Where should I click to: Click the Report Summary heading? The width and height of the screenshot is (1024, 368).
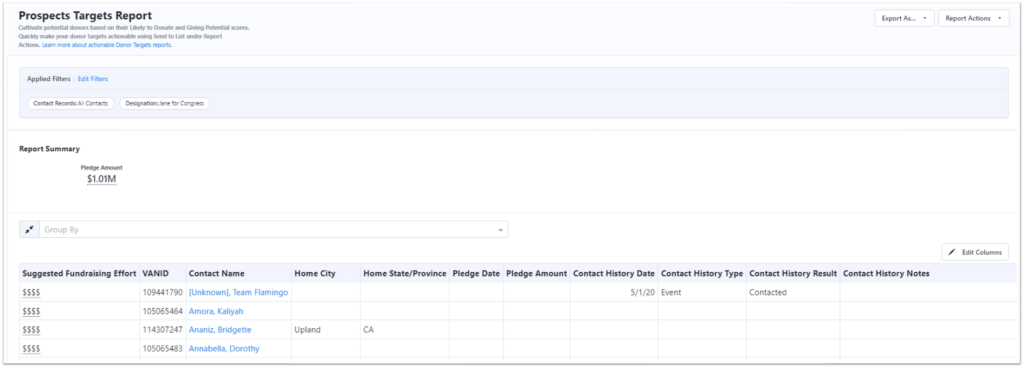pos(50,149)
